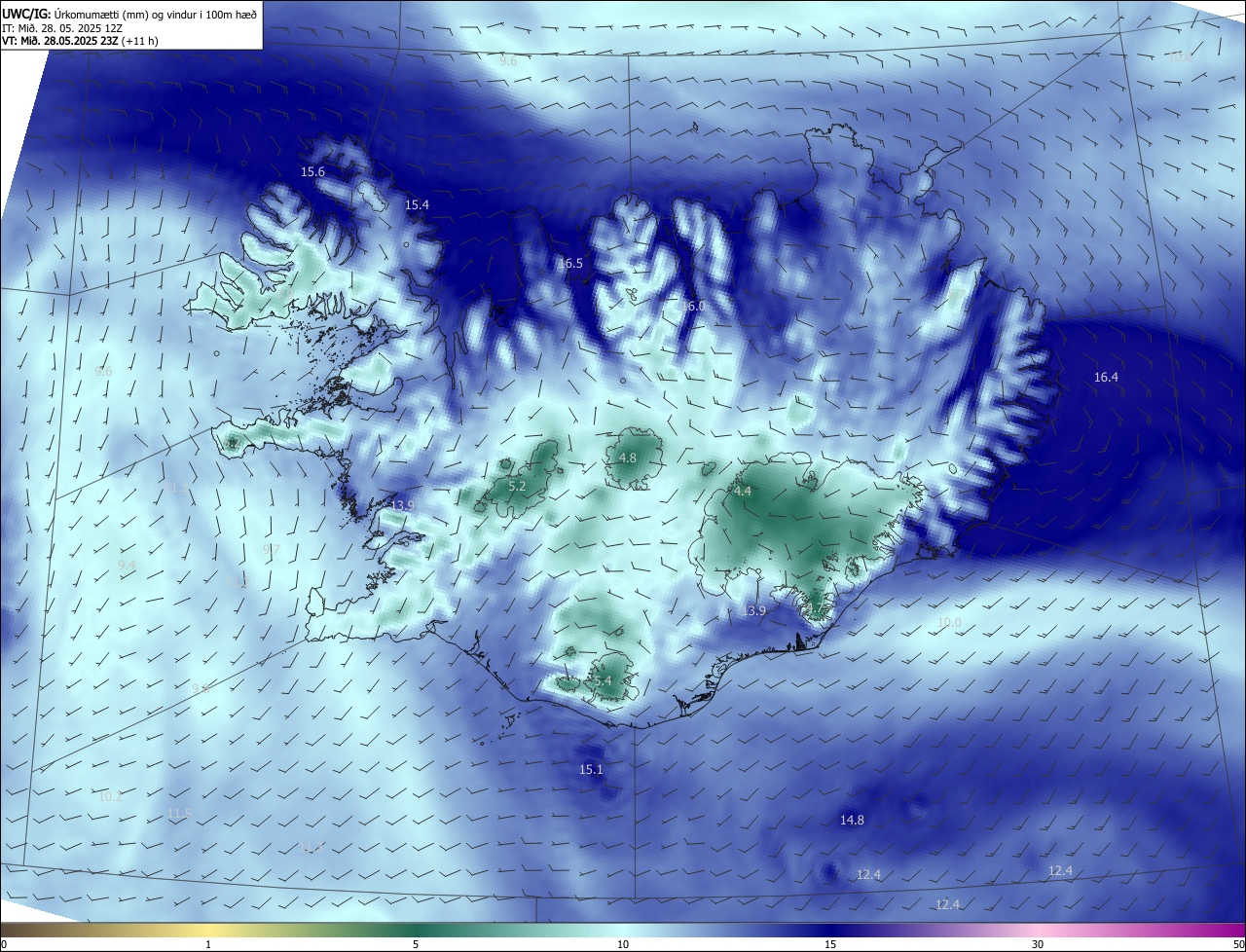Viewport: 1246px width, 952px height.
Task: Select the 9.4 value label over the western sea
Action: (127, 565)
